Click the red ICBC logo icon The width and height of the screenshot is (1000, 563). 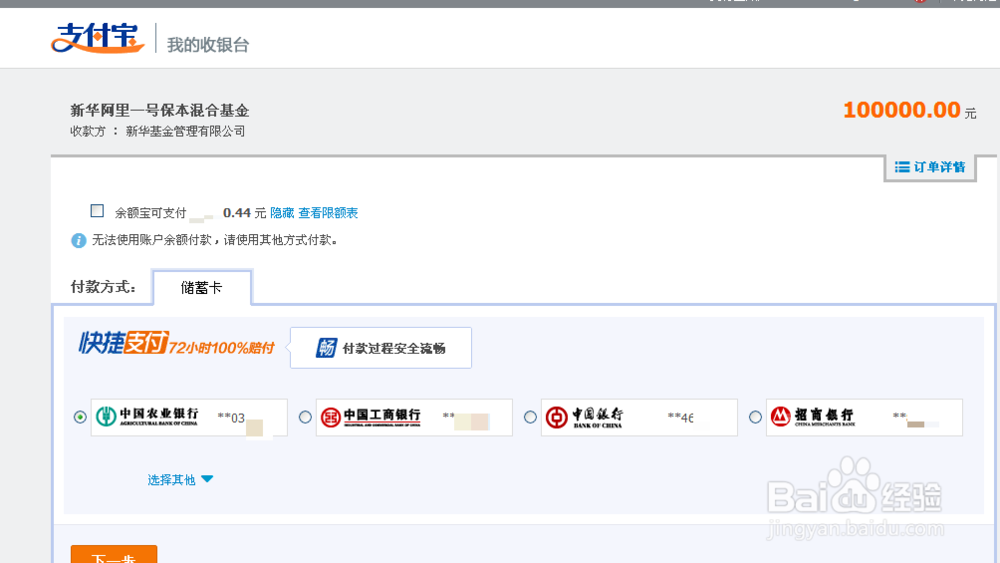tap(330, 418)
